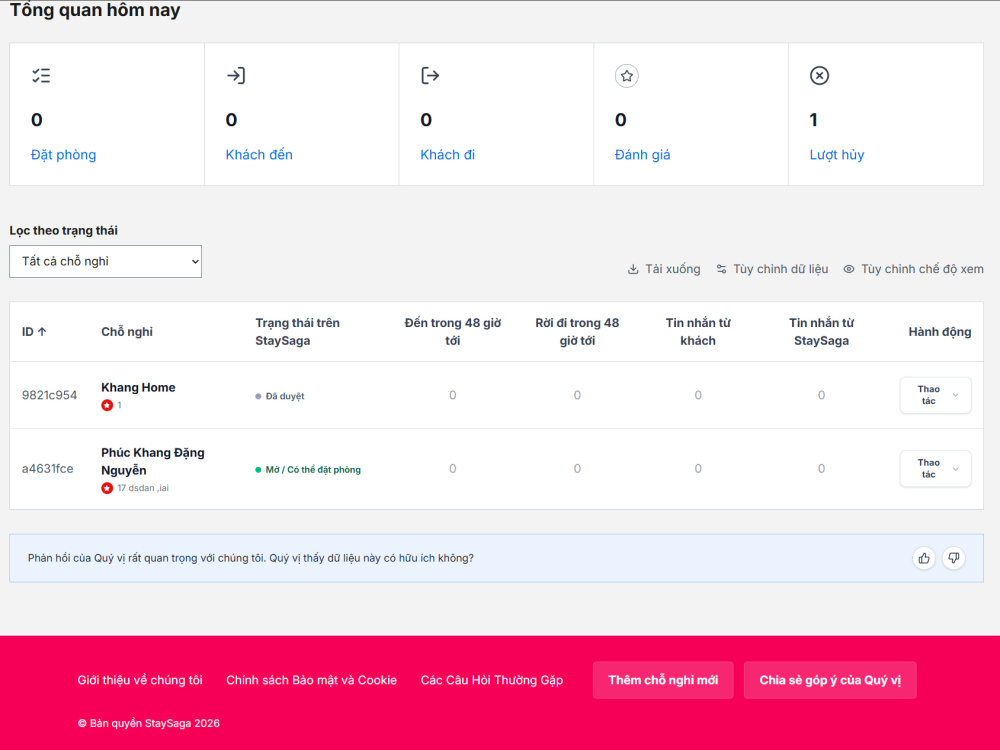Viewport: 1000px width, 750px height.
Task: Click the reviews star icon
Action: (627, 76)
